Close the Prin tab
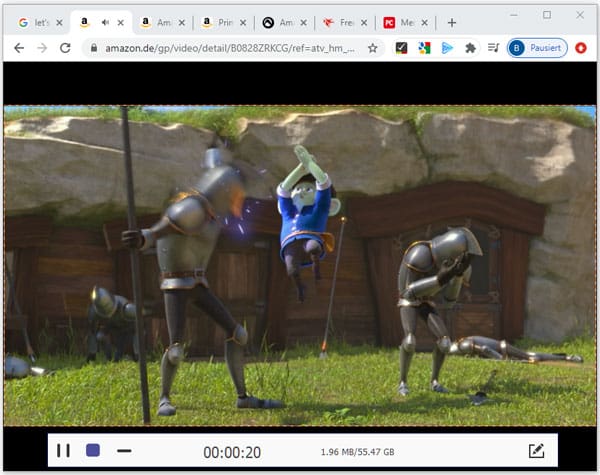The image size is (600, 475). tap(243, 23)
